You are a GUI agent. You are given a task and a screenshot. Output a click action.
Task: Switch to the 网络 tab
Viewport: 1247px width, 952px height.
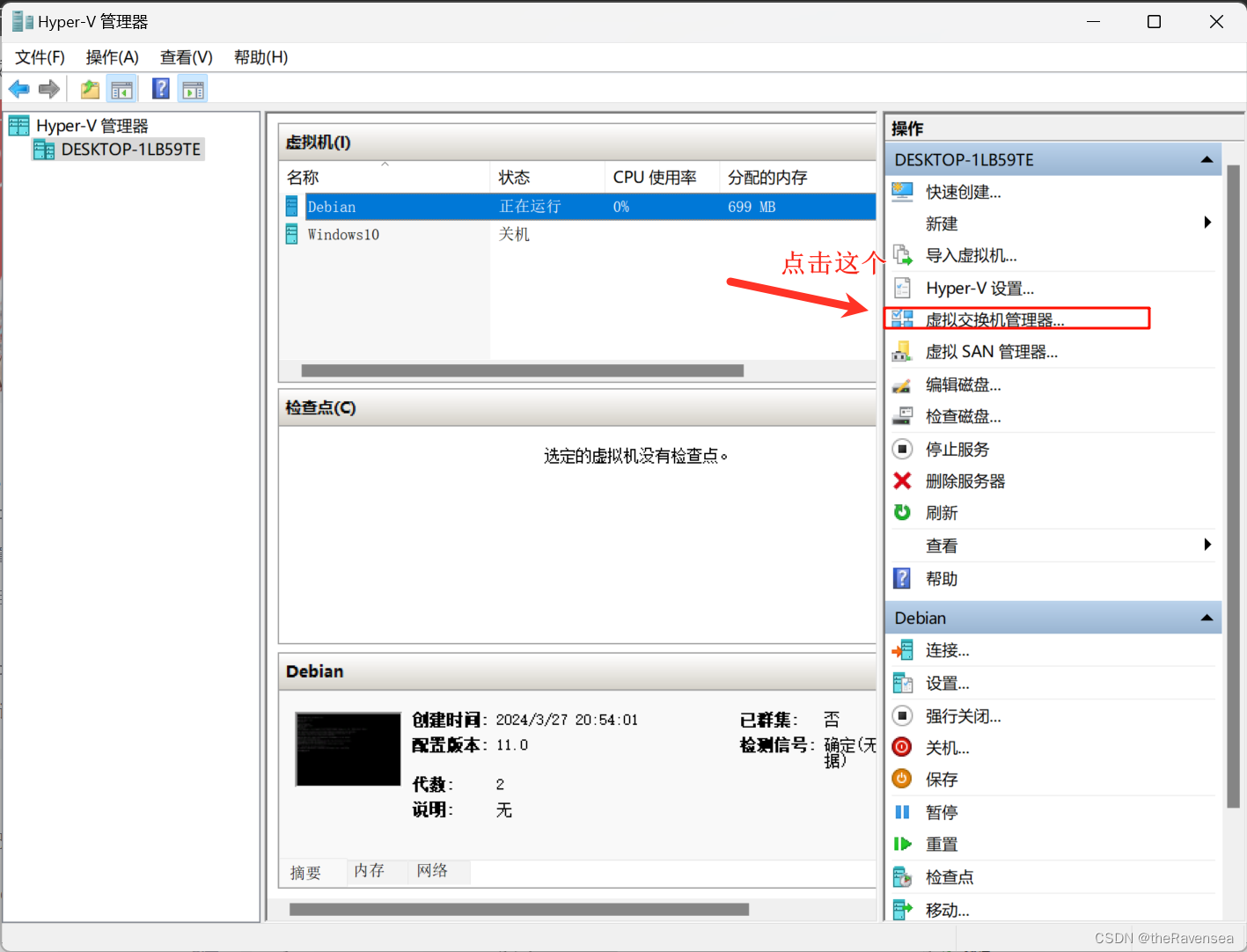[x=432, y=870]
